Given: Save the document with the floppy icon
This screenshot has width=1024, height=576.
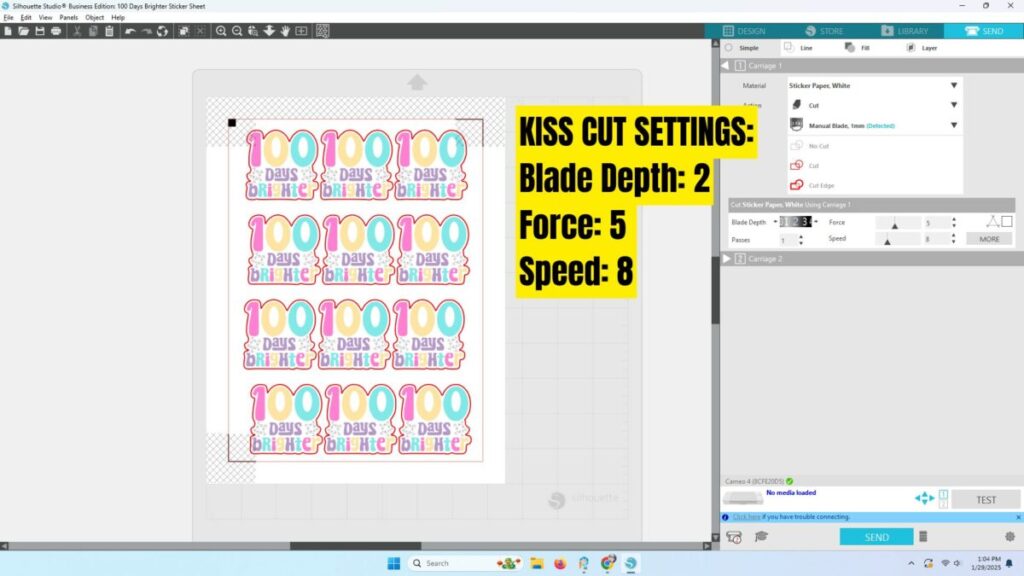Looking at the screenshot, I should click(40, 31).
